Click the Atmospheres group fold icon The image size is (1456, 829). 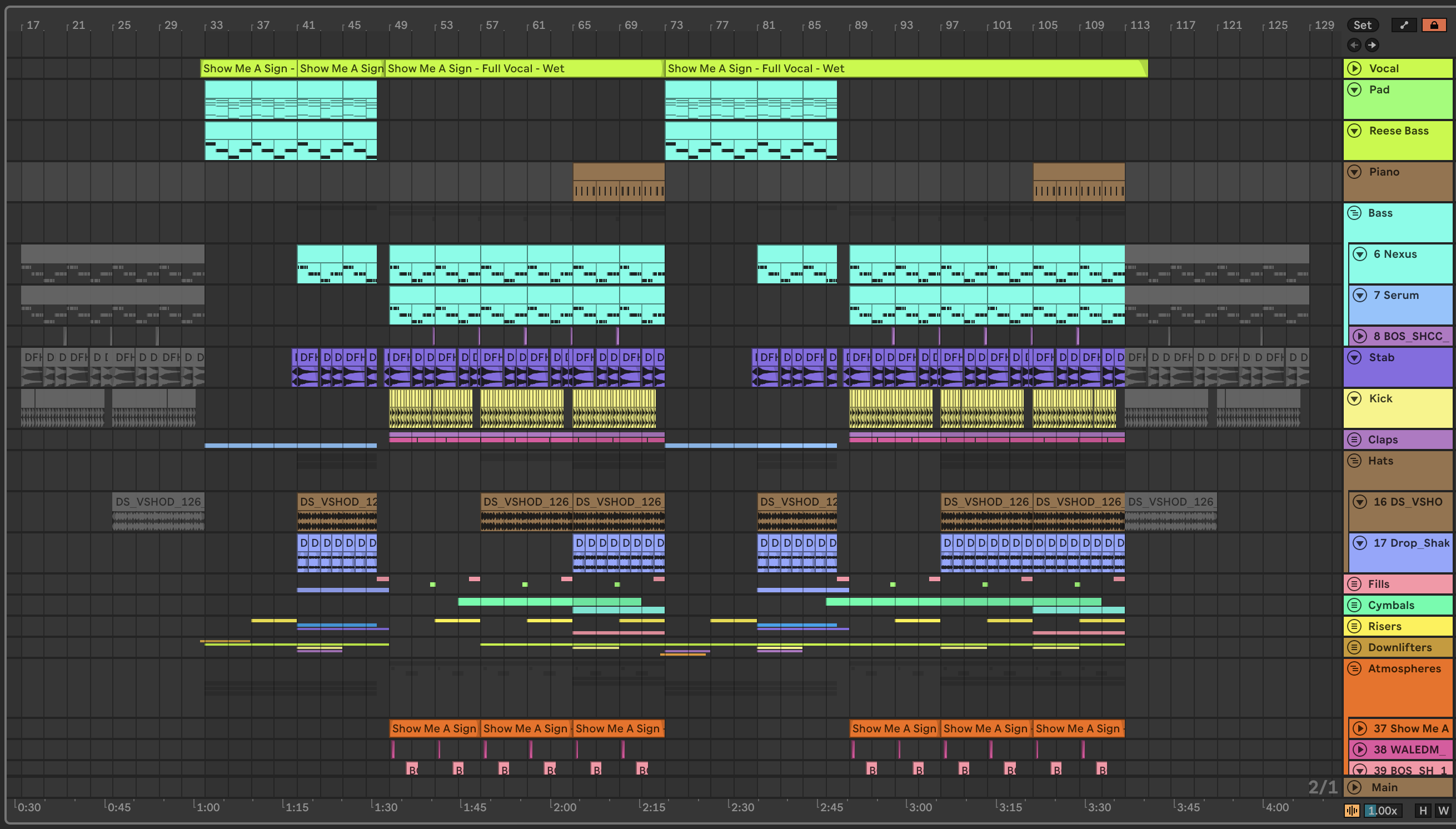tap(1354, 668)
